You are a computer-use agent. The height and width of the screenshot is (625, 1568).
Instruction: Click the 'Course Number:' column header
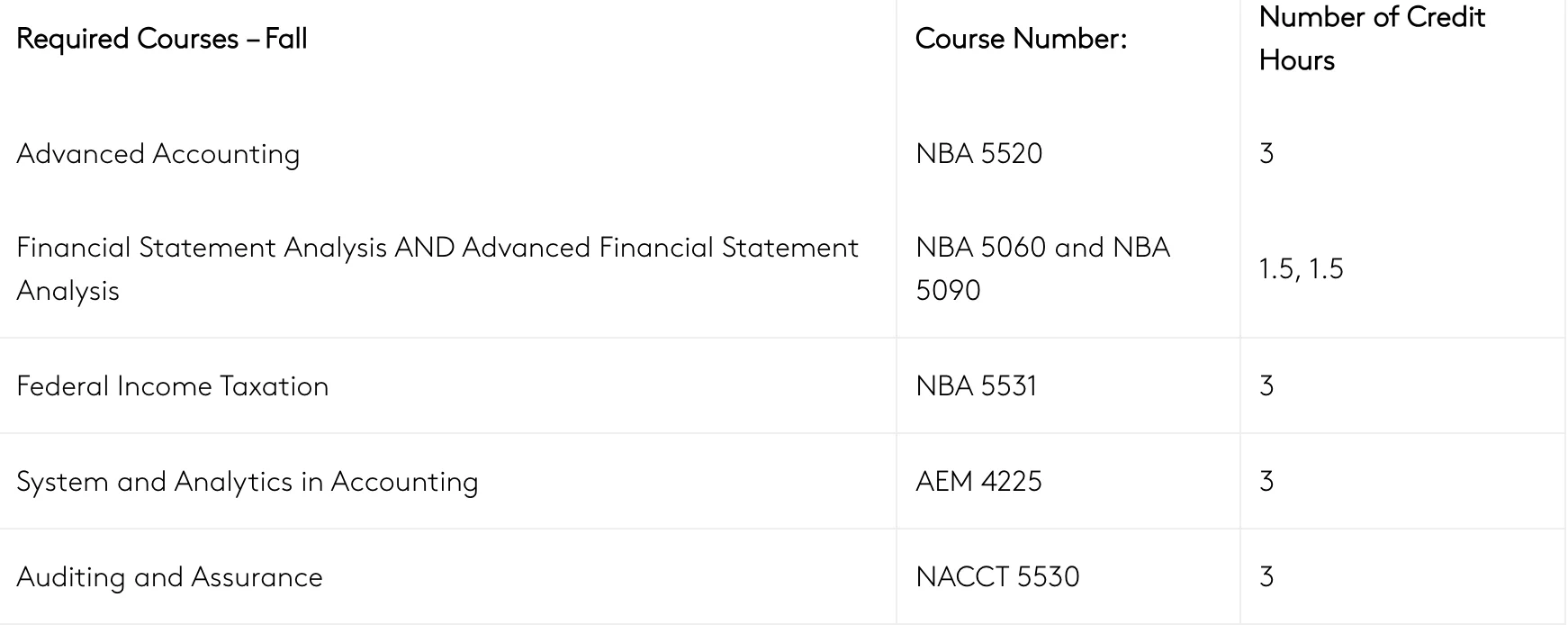coord(1021,39)
